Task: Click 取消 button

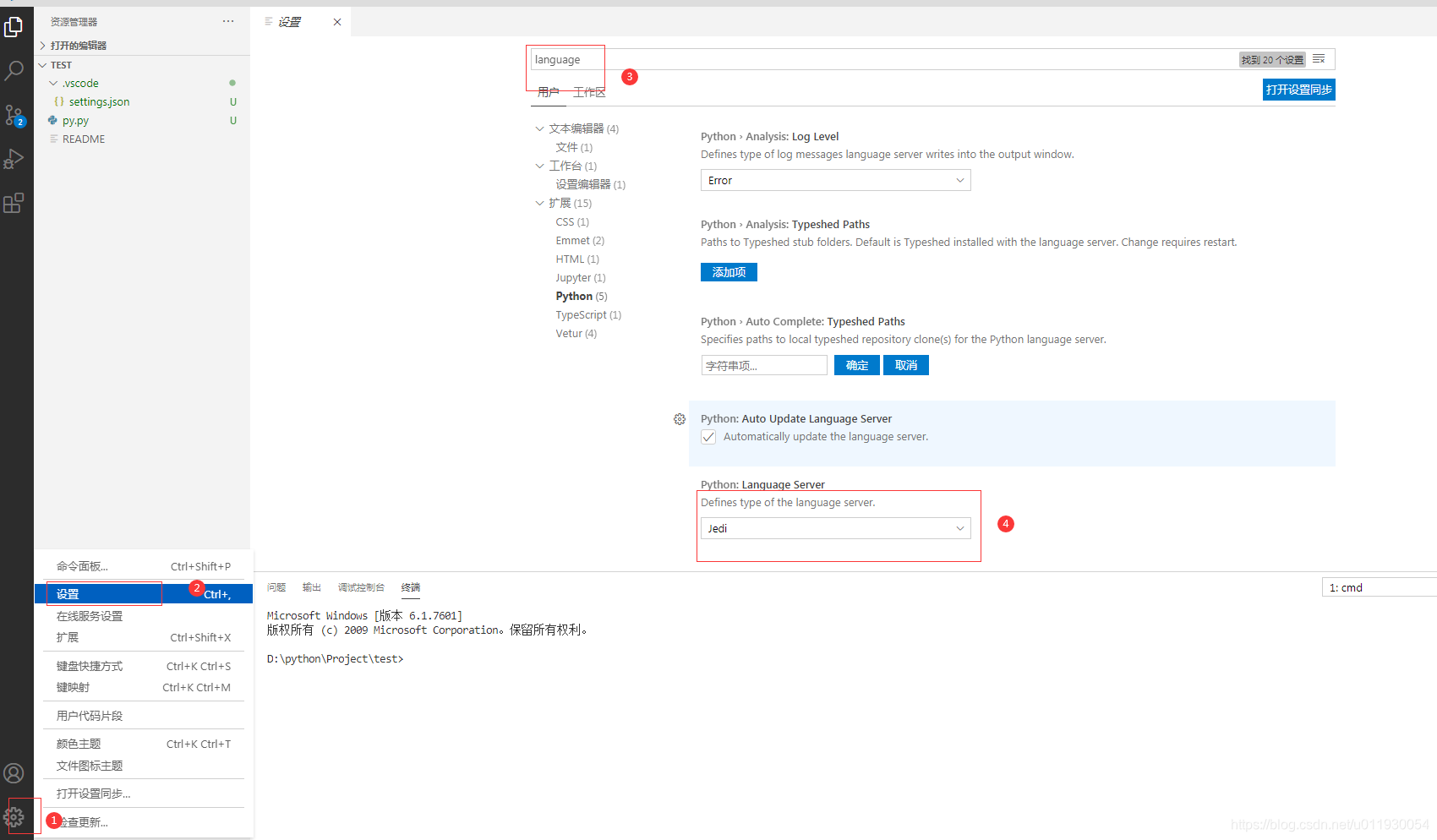Action: coord(906,365)
